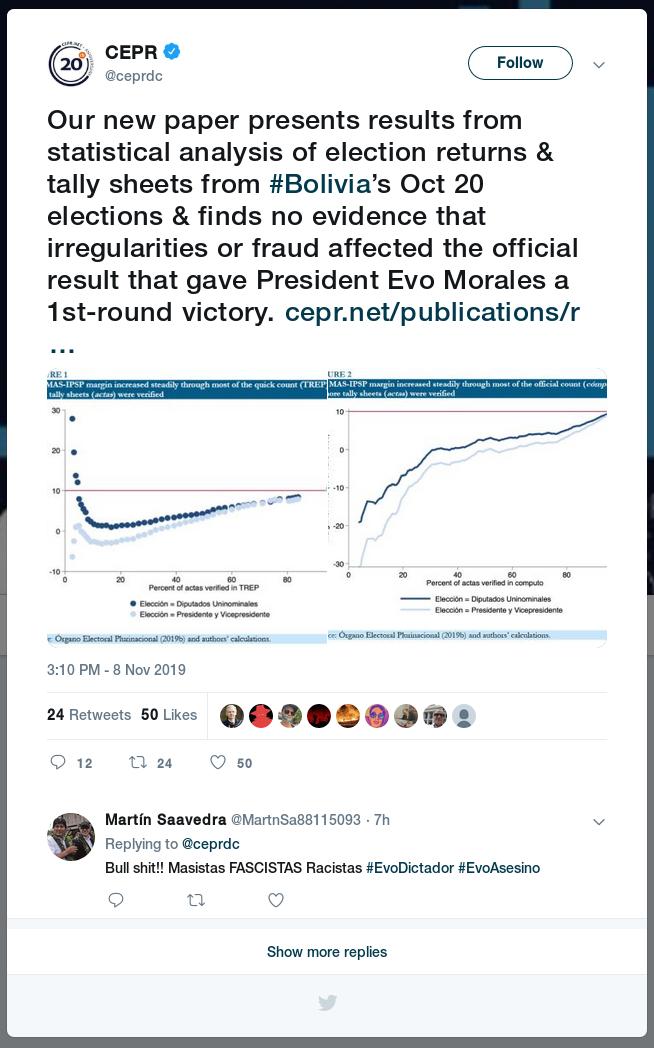
Task: Open Martín Saavedra's profile picture
Action: [71, 837]
